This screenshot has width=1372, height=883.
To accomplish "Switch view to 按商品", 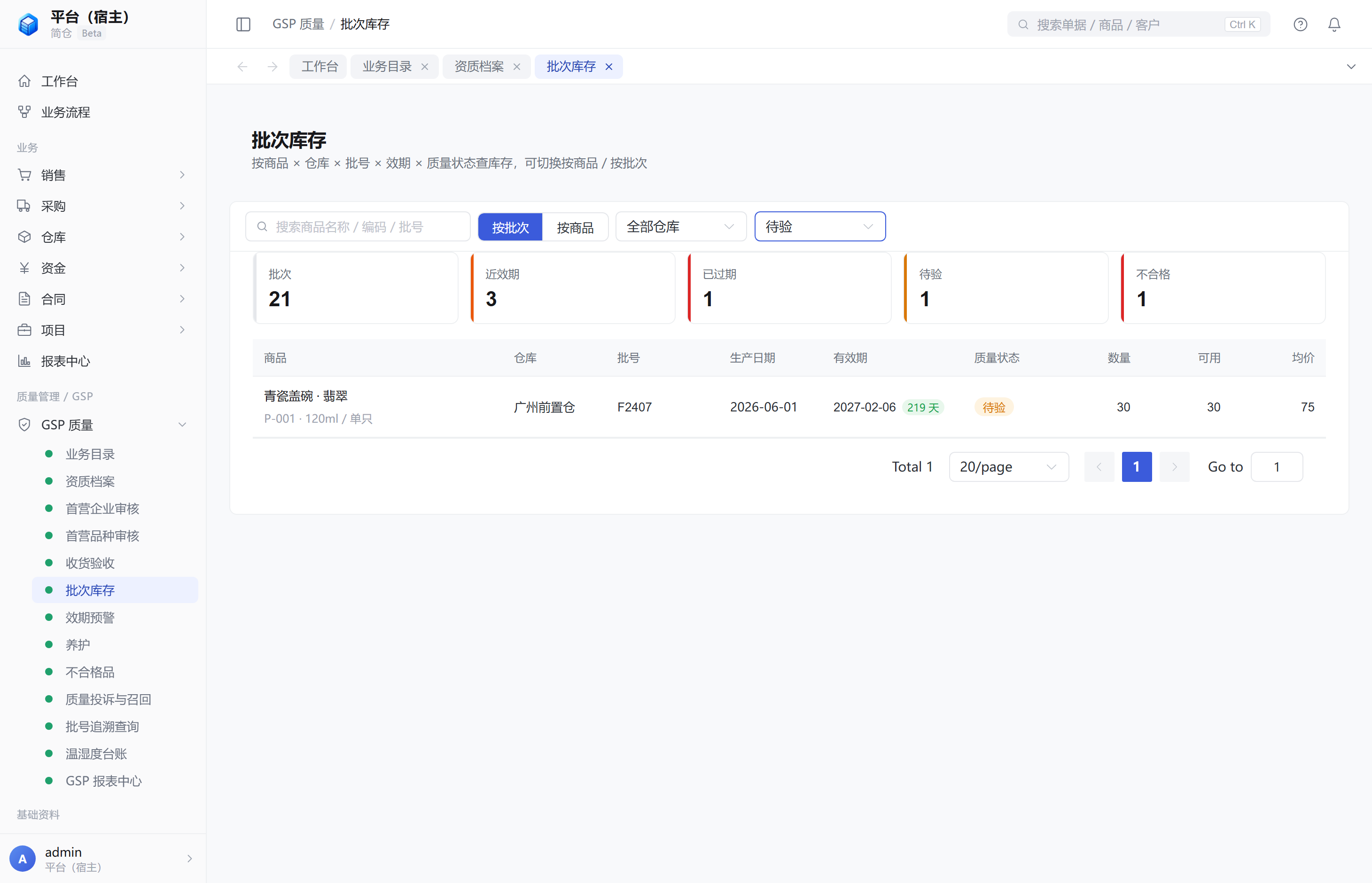I will [x=575, y=227].
